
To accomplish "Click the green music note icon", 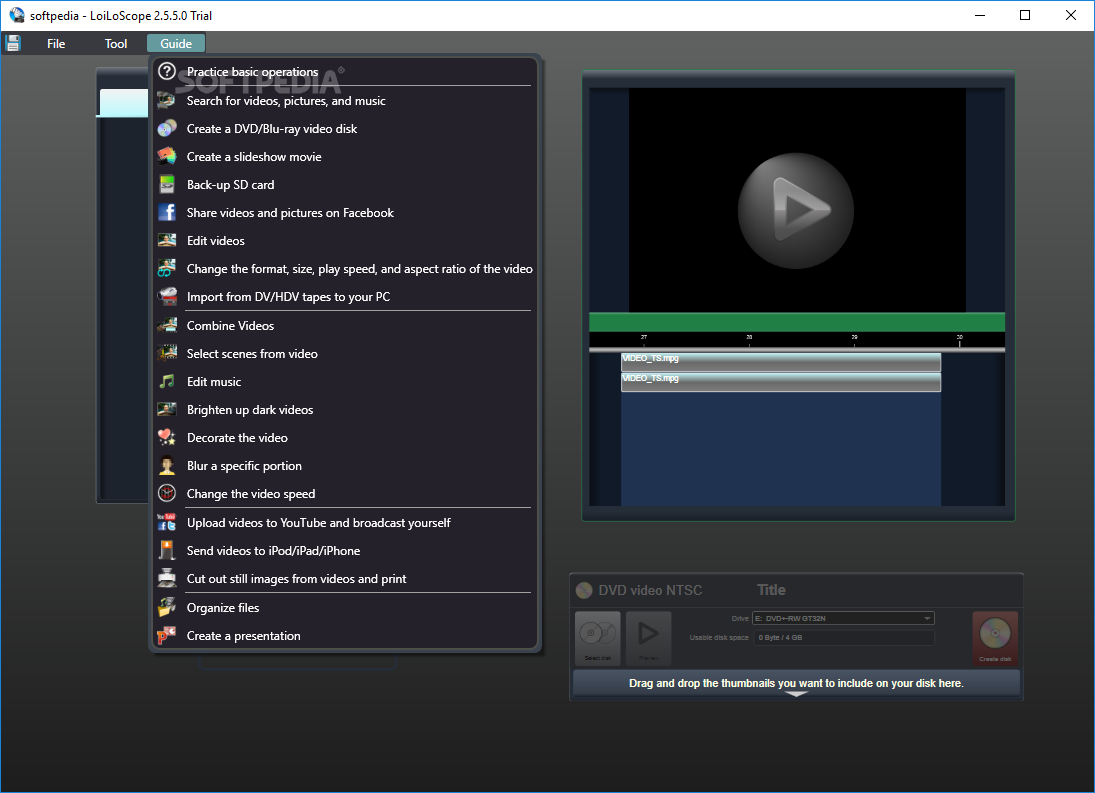I will tap(167, 381).
